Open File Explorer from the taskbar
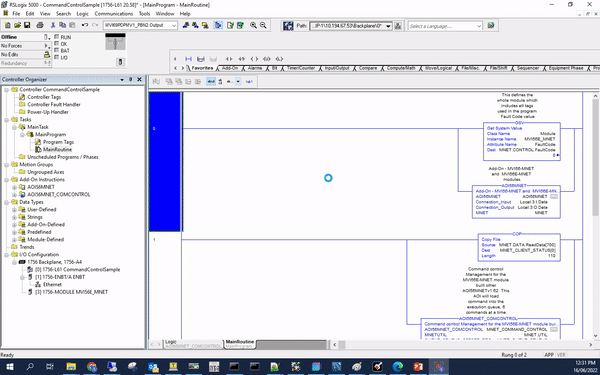 tap(71, 367)
